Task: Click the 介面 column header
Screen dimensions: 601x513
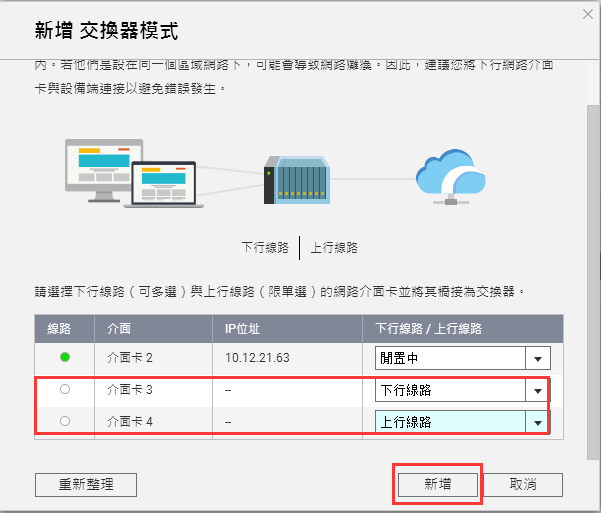Action: tap(120, 328)
